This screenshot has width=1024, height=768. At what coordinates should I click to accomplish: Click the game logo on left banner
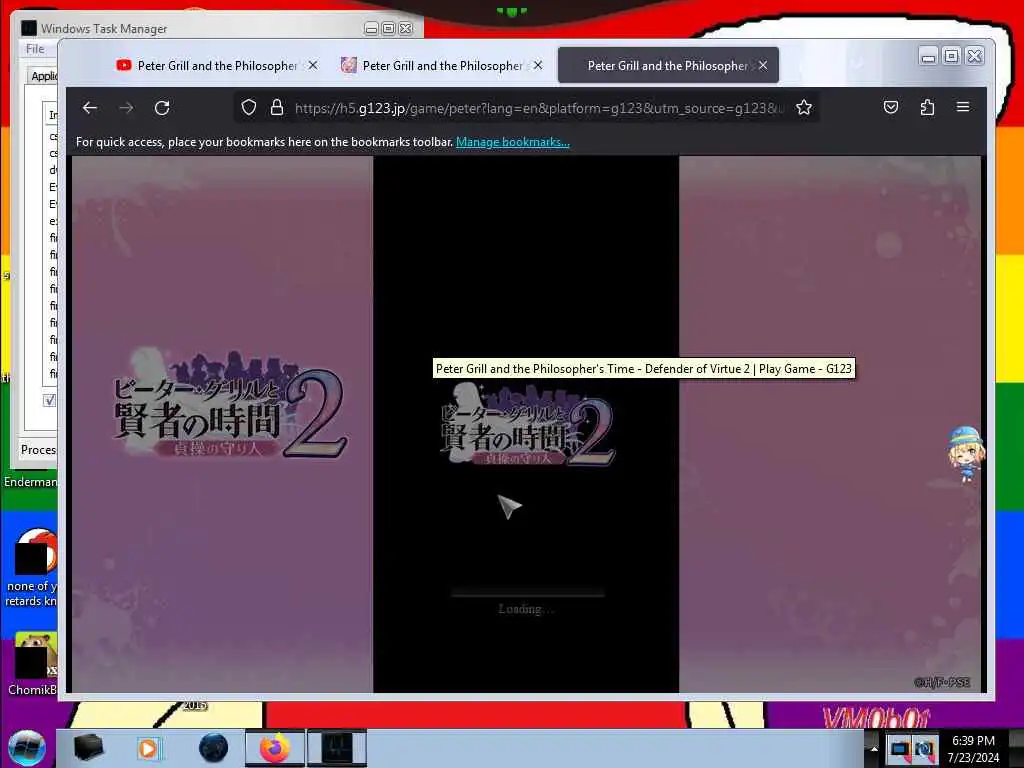(230, 404)
